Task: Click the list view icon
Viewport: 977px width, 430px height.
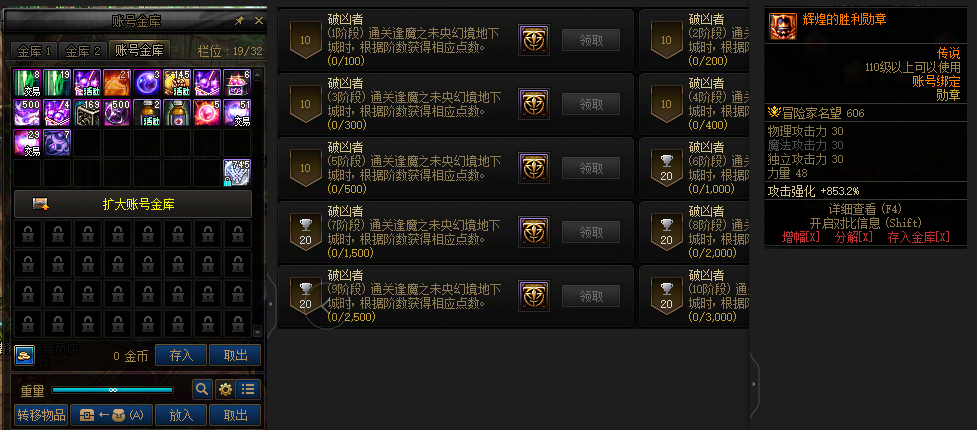Action: 249,390
